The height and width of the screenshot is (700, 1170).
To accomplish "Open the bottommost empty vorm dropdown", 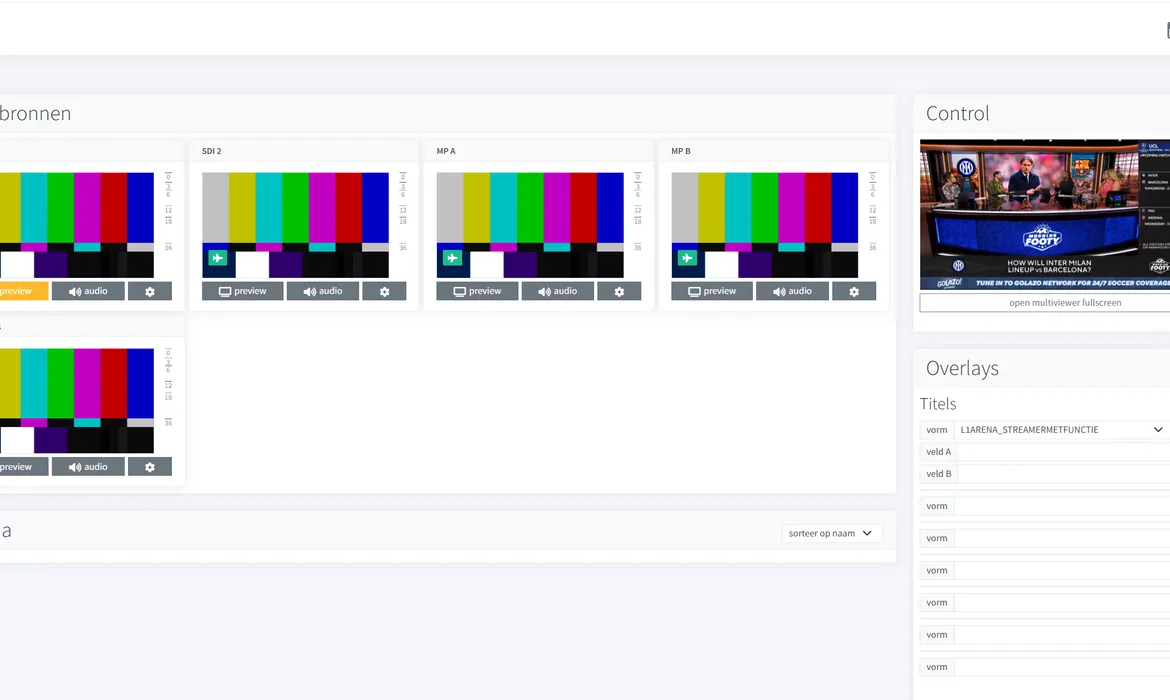I will click(x=1062, y=667).
